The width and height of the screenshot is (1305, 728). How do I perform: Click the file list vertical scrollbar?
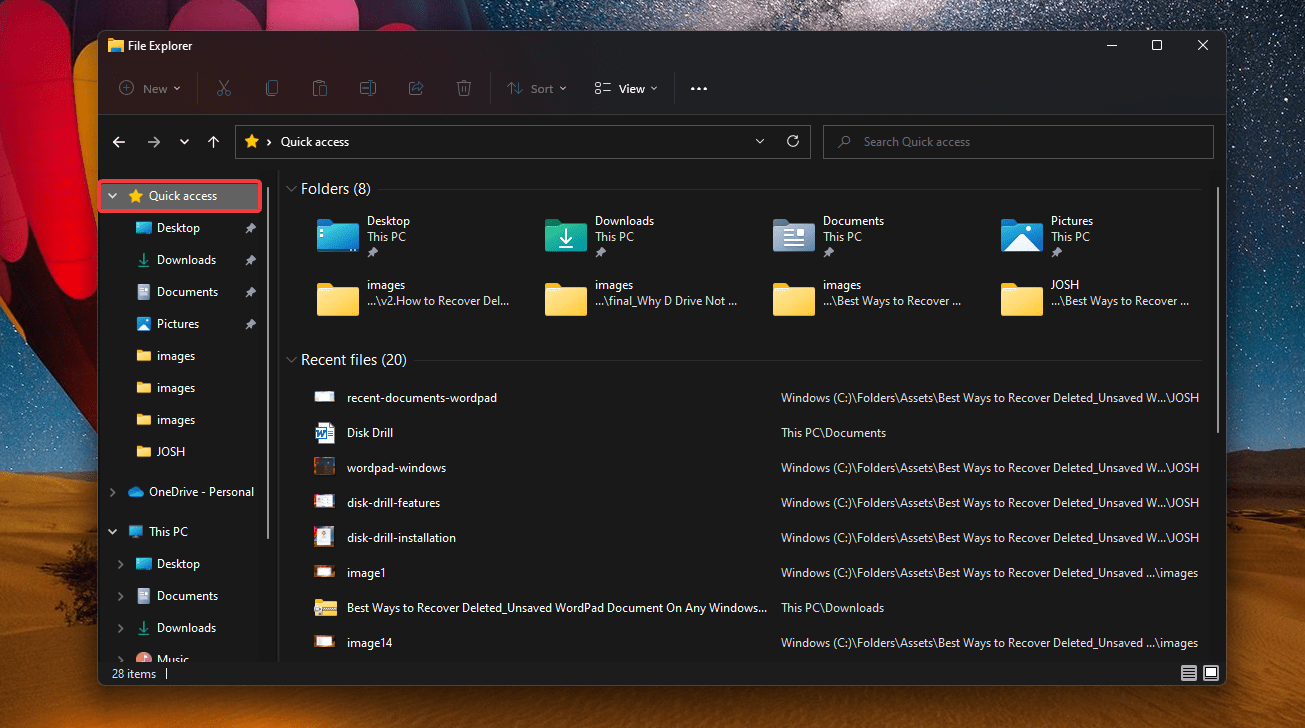pyautogui.click(x=1217, y=310)
